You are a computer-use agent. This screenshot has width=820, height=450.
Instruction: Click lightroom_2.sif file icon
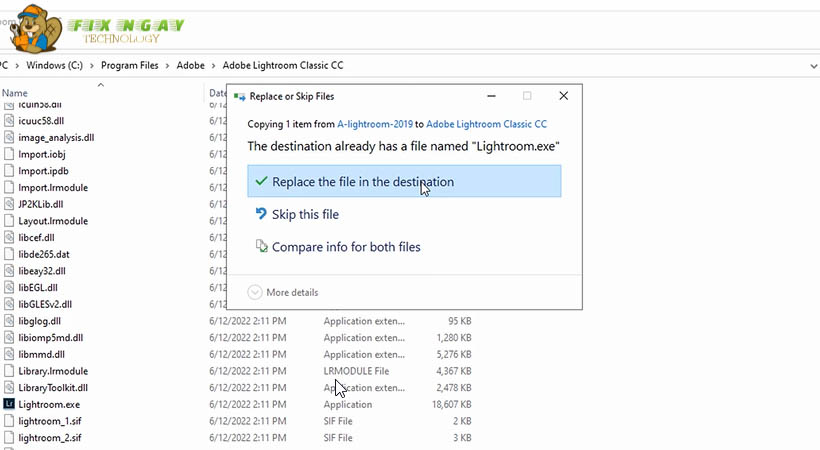click(8, 437)
